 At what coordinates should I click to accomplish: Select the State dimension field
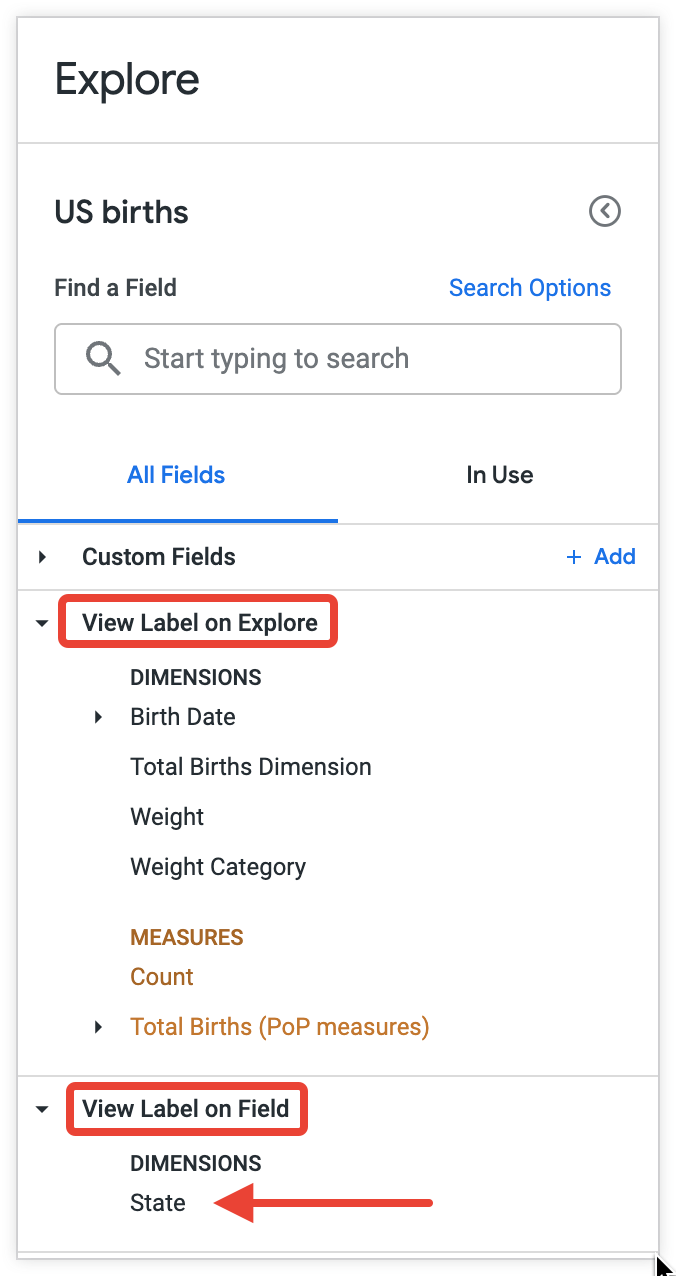point(158,1203)
